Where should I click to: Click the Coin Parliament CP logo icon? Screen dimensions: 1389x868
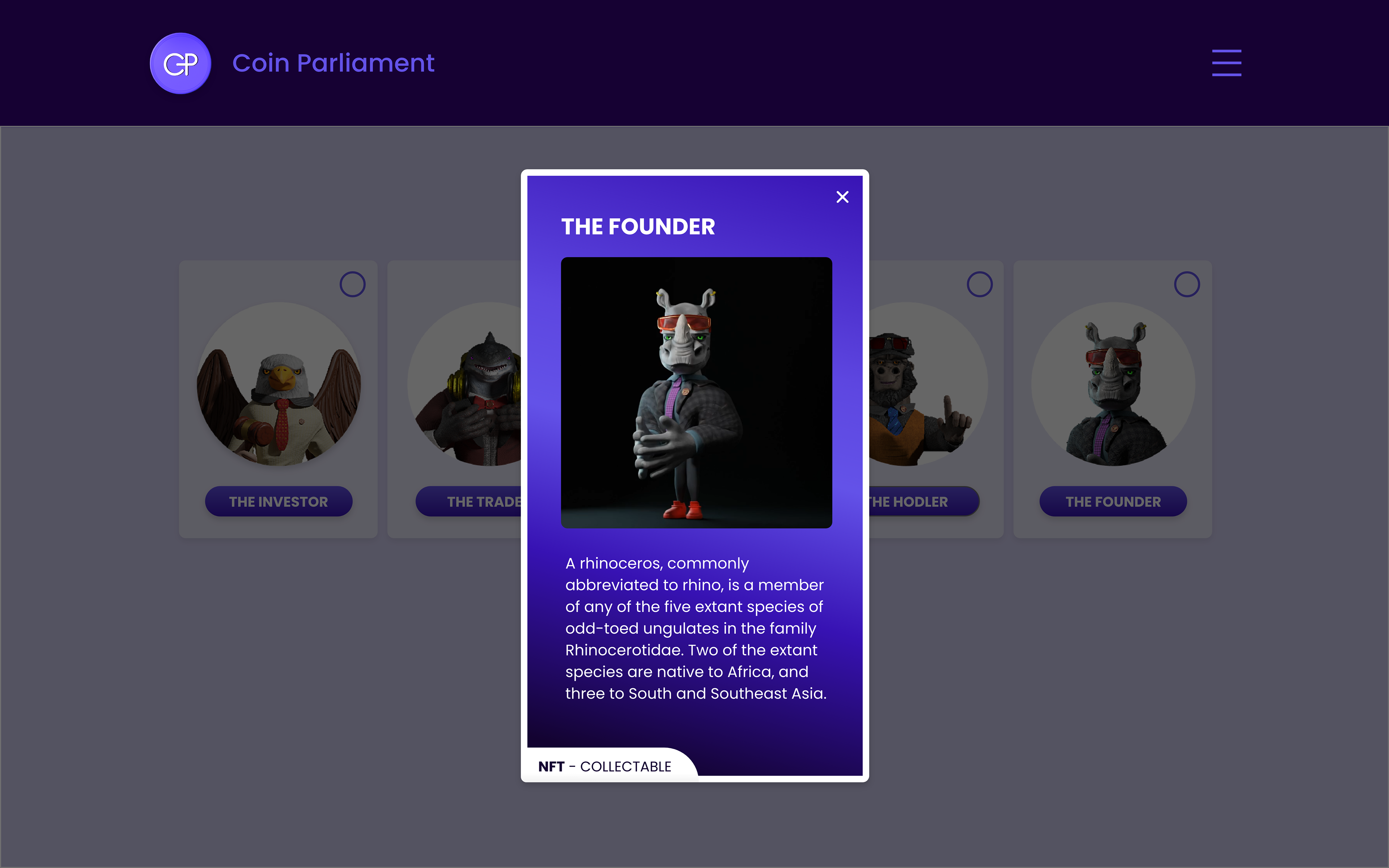tap(180, 63)
